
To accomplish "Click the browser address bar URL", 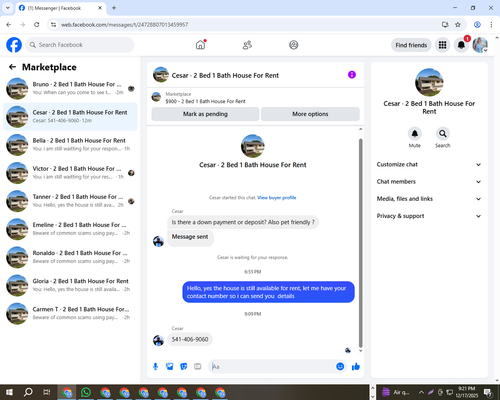I will click(124, 25).
